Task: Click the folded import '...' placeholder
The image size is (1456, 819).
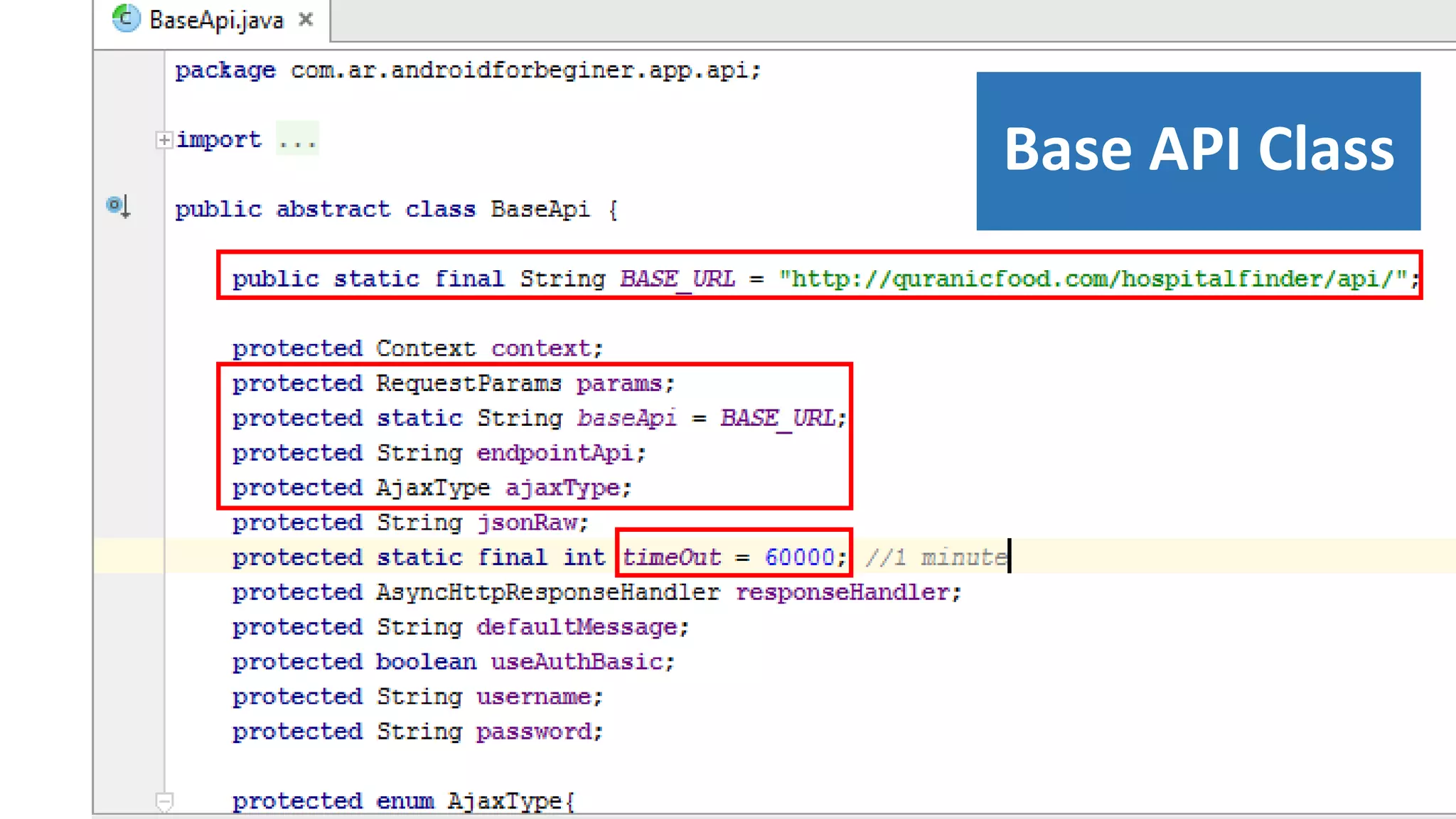Action: (x=297, y=139)
